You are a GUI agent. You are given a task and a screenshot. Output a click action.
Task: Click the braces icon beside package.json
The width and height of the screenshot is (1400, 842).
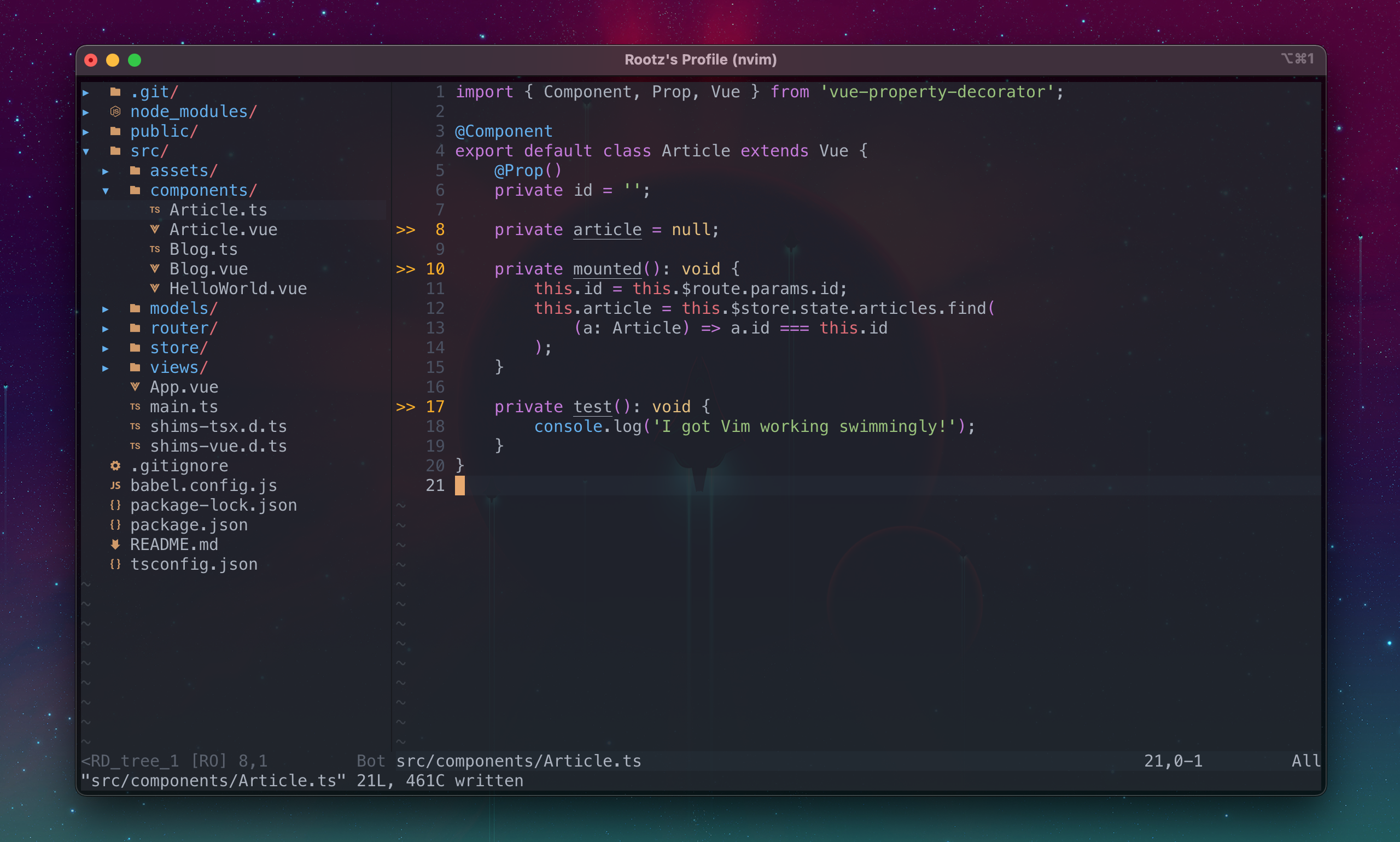[x=115, y=525]
